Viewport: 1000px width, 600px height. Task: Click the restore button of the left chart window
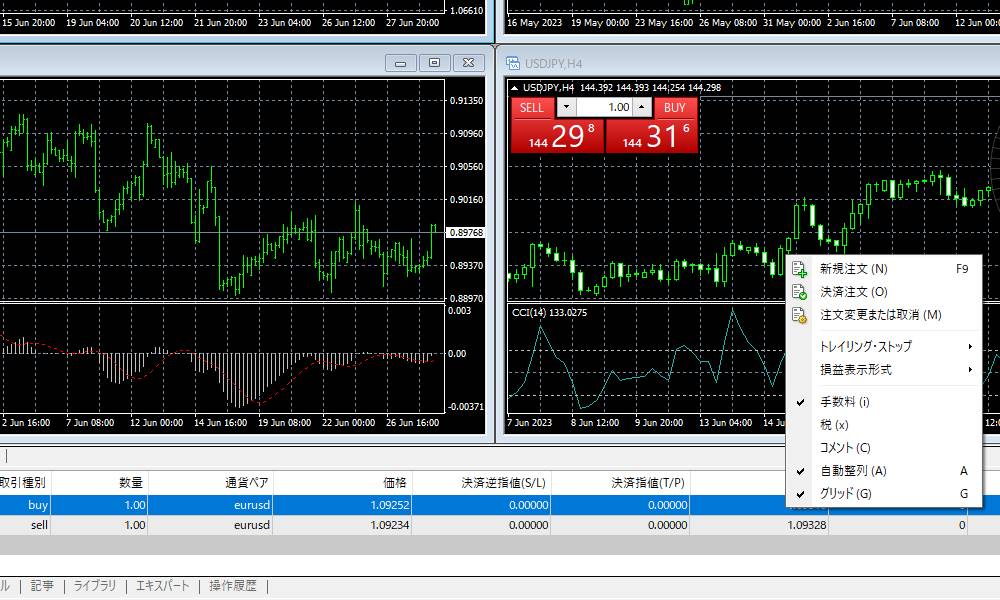(x=434, y=63)
